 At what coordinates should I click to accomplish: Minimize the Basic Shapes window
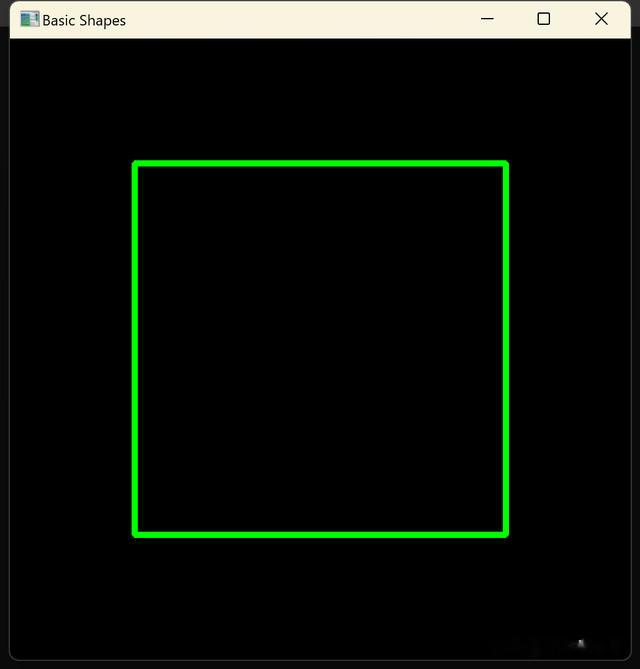[x=487, y=19]
